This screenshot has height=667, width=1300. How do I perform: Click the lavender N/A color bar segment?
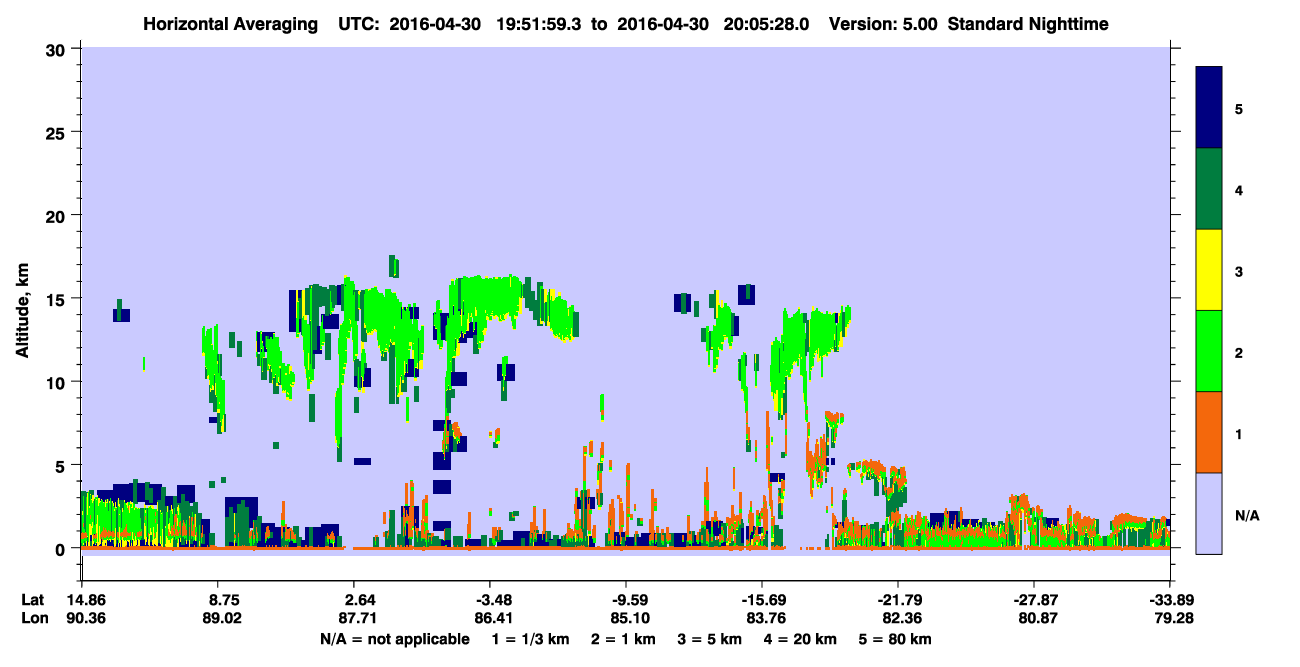tap(1209, 513)
